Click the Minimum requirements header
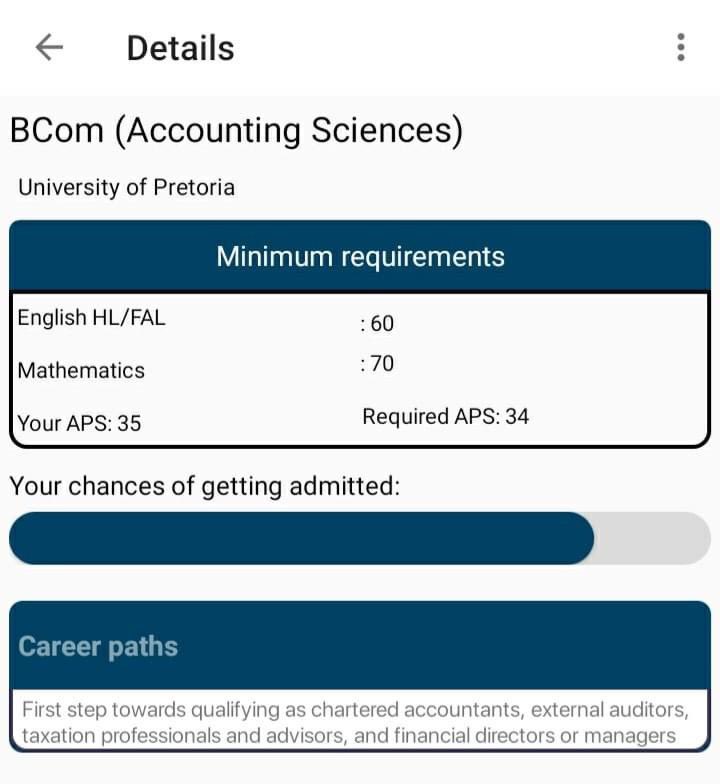This screenshot has width=720, height=784. [x=360, y=256]
